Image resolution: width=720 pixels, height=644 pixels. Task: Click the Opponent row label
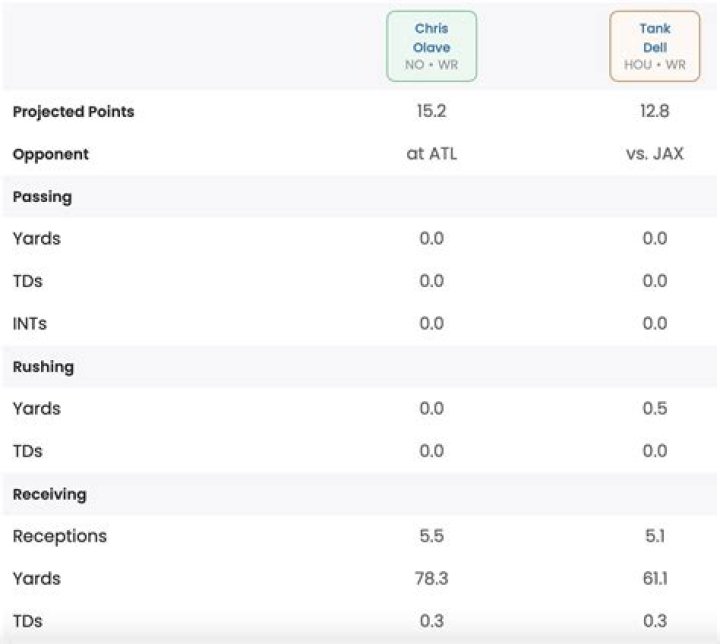click(x=51, y=154)
